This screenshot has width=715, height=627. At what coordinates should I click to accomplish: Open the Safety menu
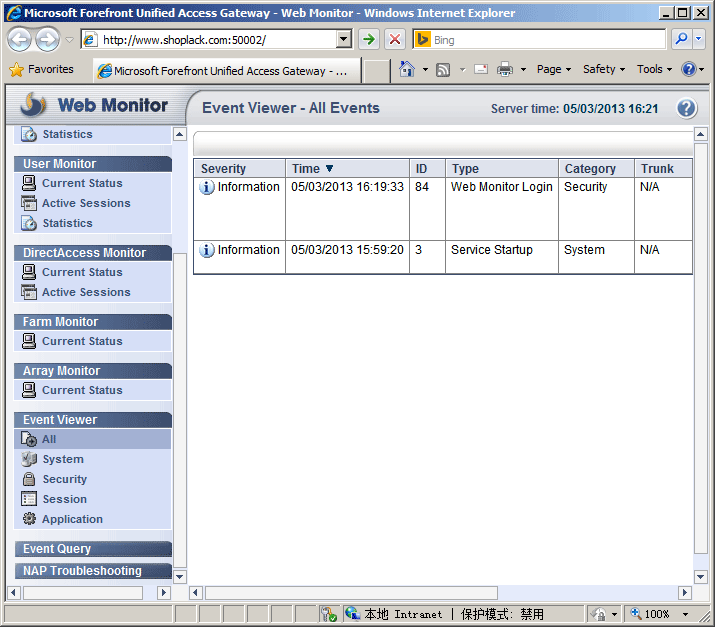coord(604,69)
